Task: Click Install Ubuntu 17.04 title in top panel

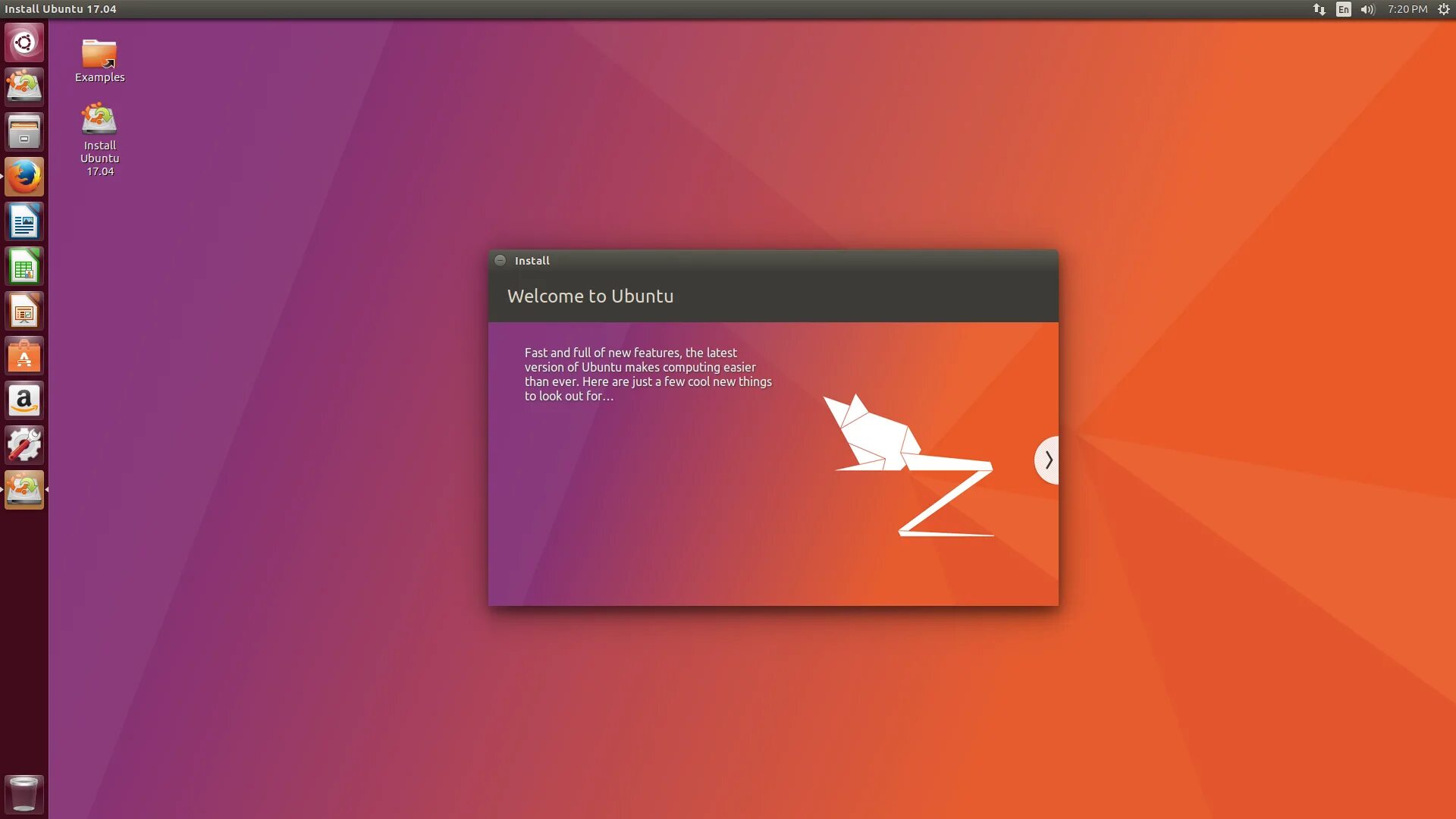Action: coord(61,9)
